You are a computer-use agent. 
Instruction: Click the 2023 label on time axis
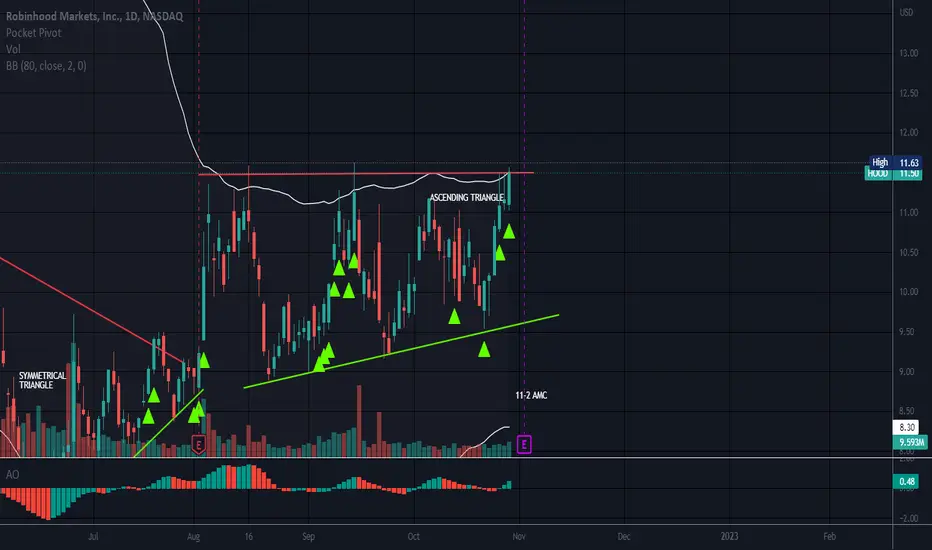[729, 536]
